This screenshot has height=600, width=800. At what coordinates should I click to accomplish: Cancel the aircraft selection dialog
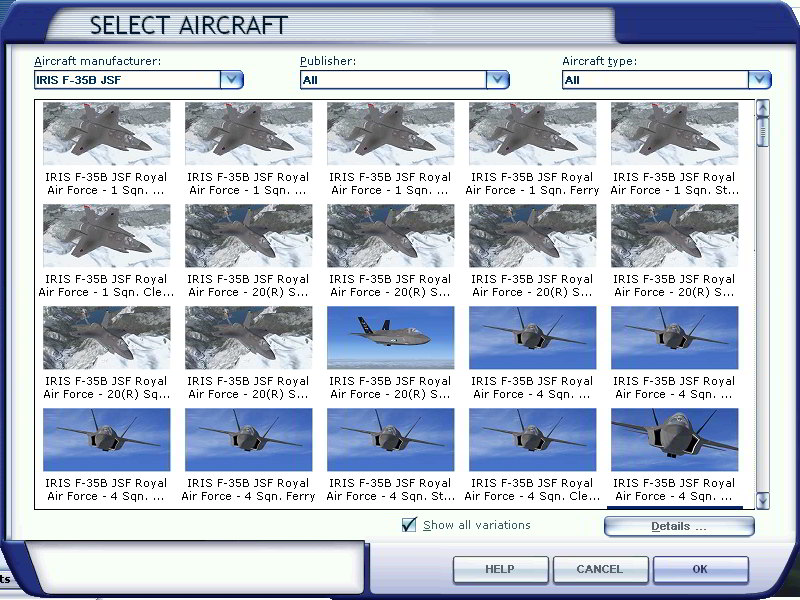coord(599,569)
